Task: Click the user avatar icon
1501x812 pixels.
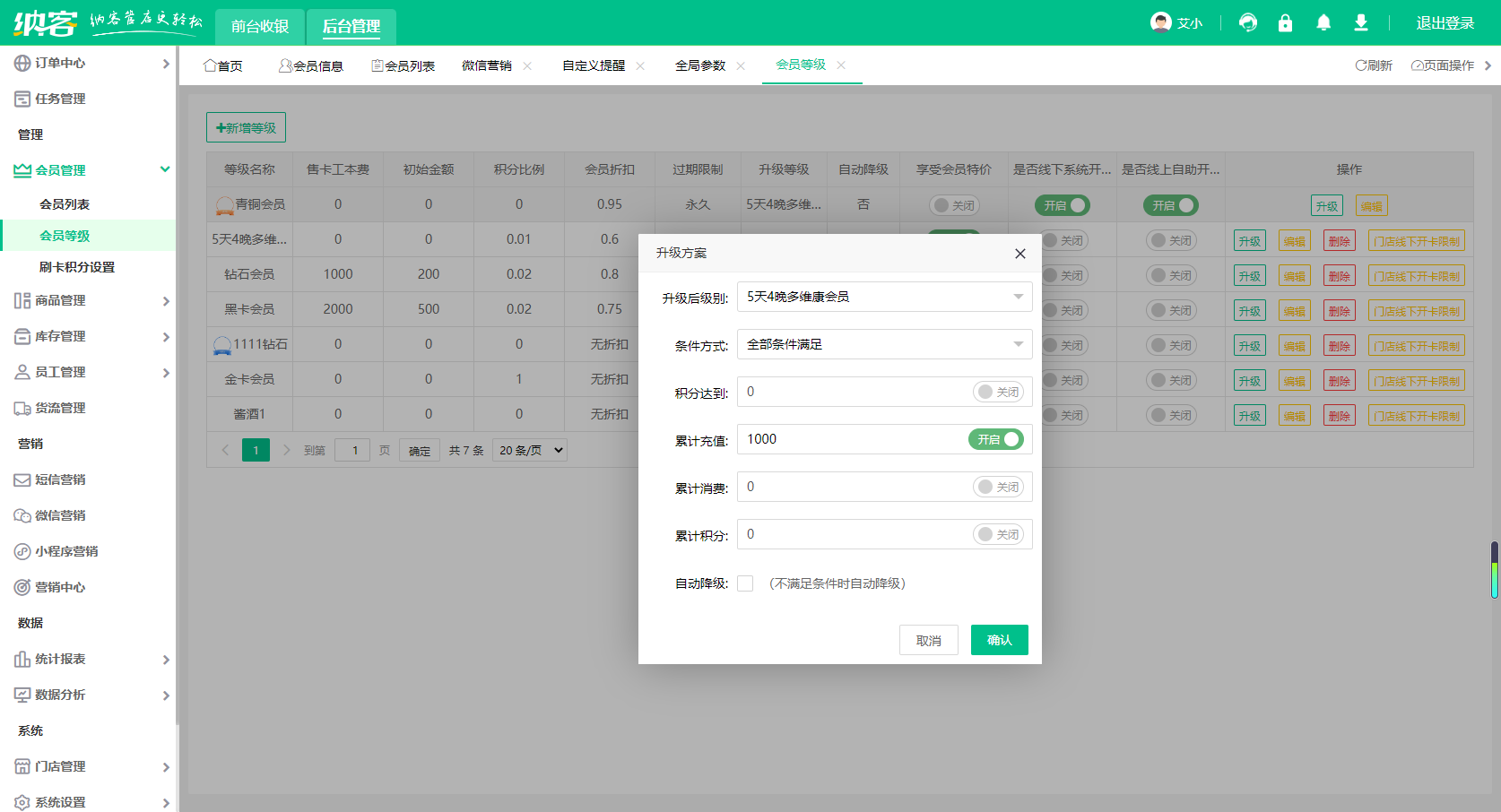Action: 1161,22
